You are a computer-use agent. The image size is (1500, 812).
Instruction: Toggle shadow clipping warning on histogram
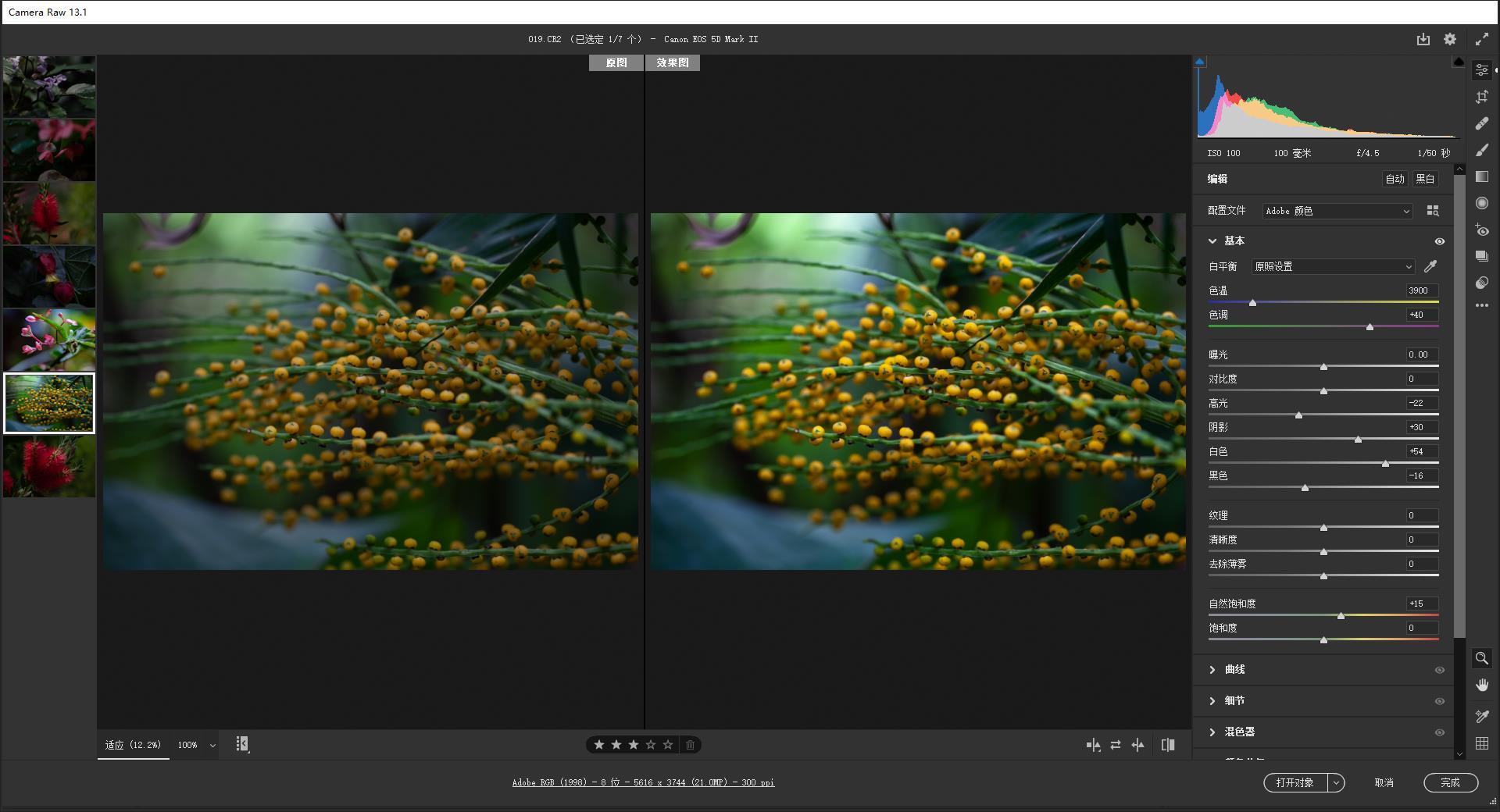pos(1200,62)
